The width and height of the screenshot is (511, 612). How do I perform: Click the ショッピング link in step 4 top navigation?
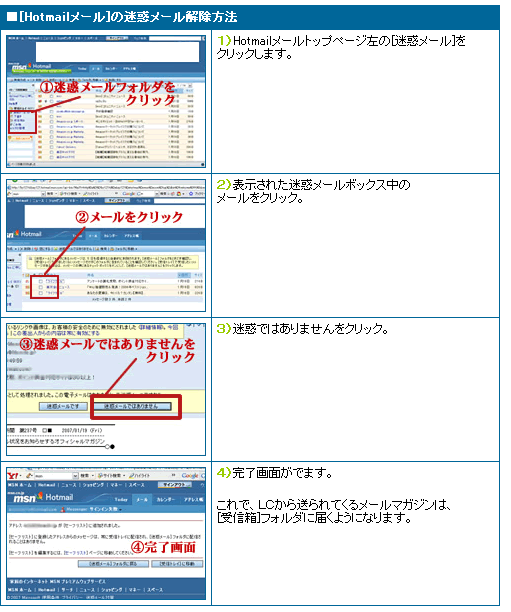pyautogui.click(x=93, y=485)
